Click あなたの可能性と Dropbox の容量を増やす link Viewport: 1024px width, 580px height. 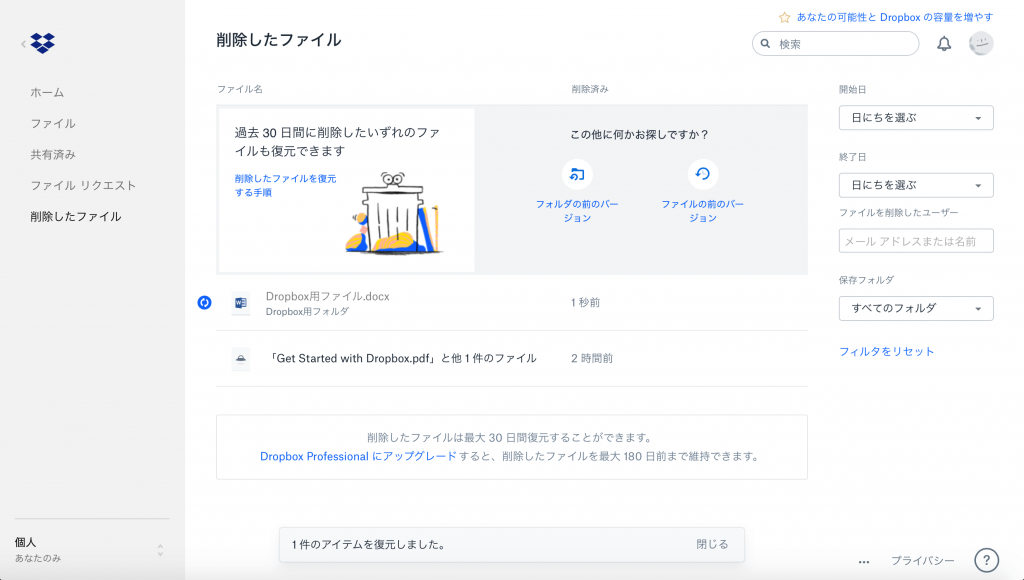point(895,18)
